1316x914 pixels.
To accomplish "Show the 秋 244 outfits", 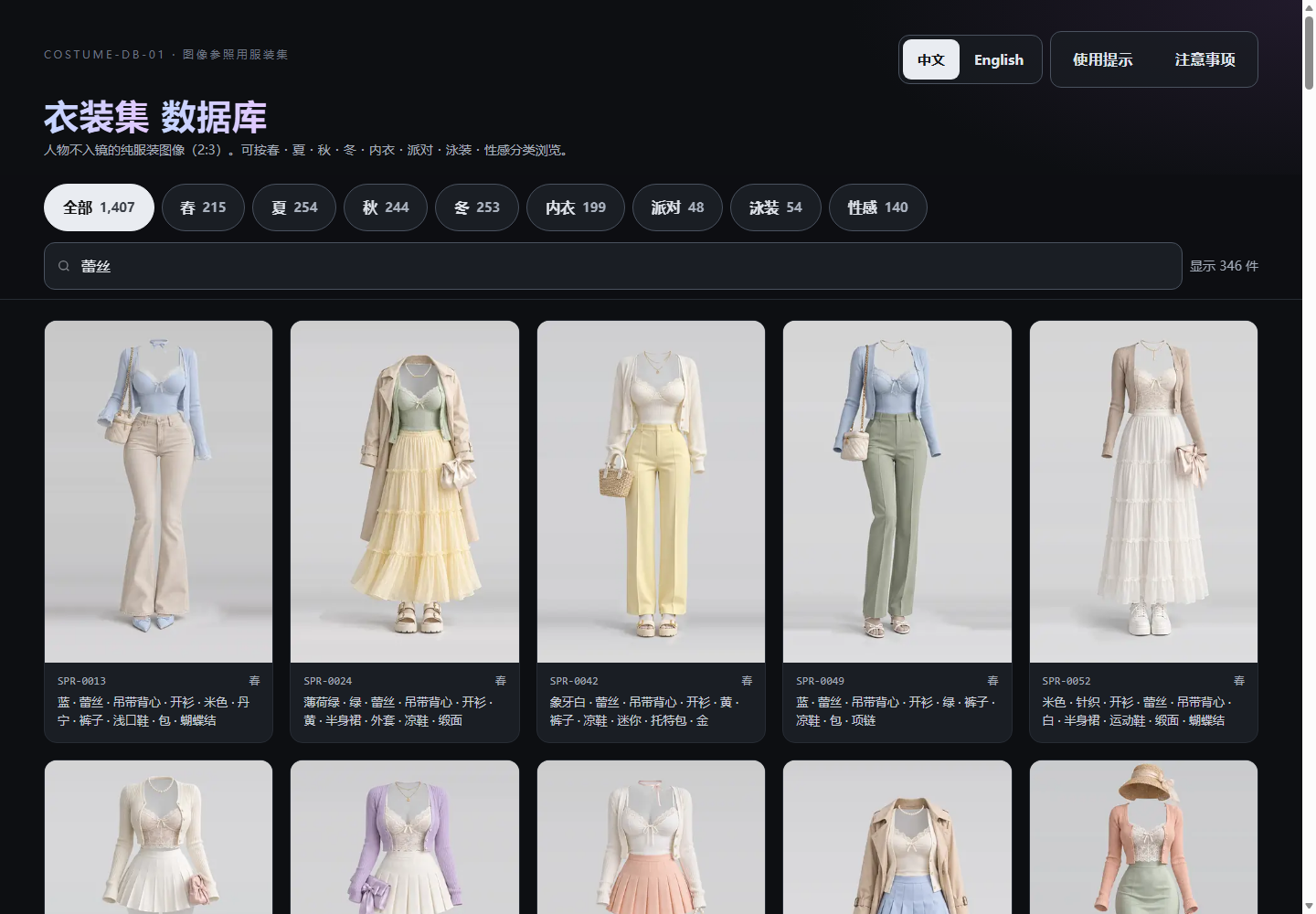I will click(386, 207).
